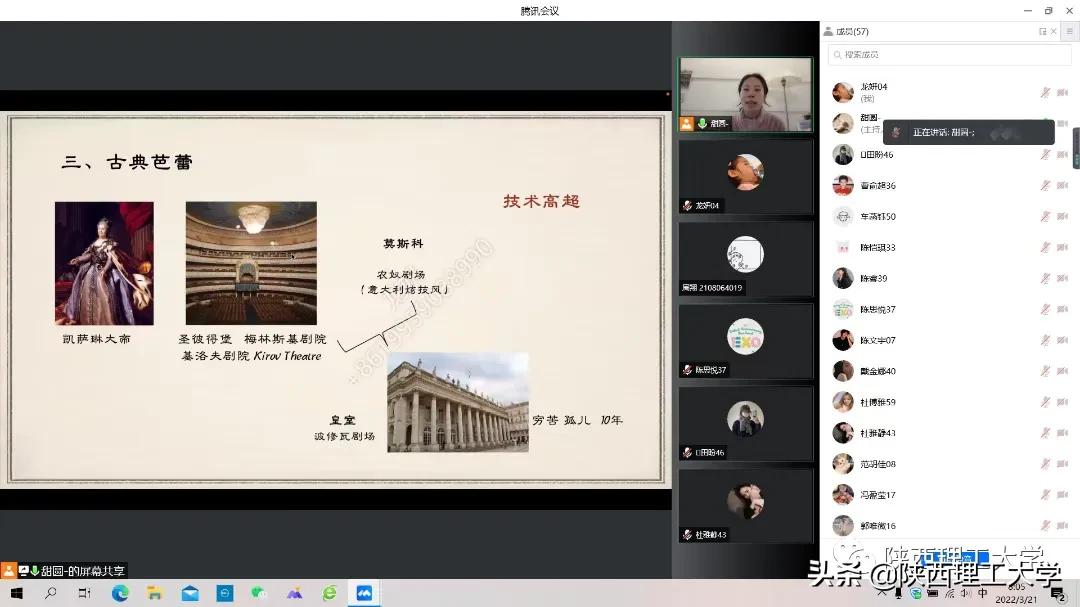This screenshot has height=607, width=1080.
Task: Click the 成员(57) panel header
Action: [x=851, y=31]
